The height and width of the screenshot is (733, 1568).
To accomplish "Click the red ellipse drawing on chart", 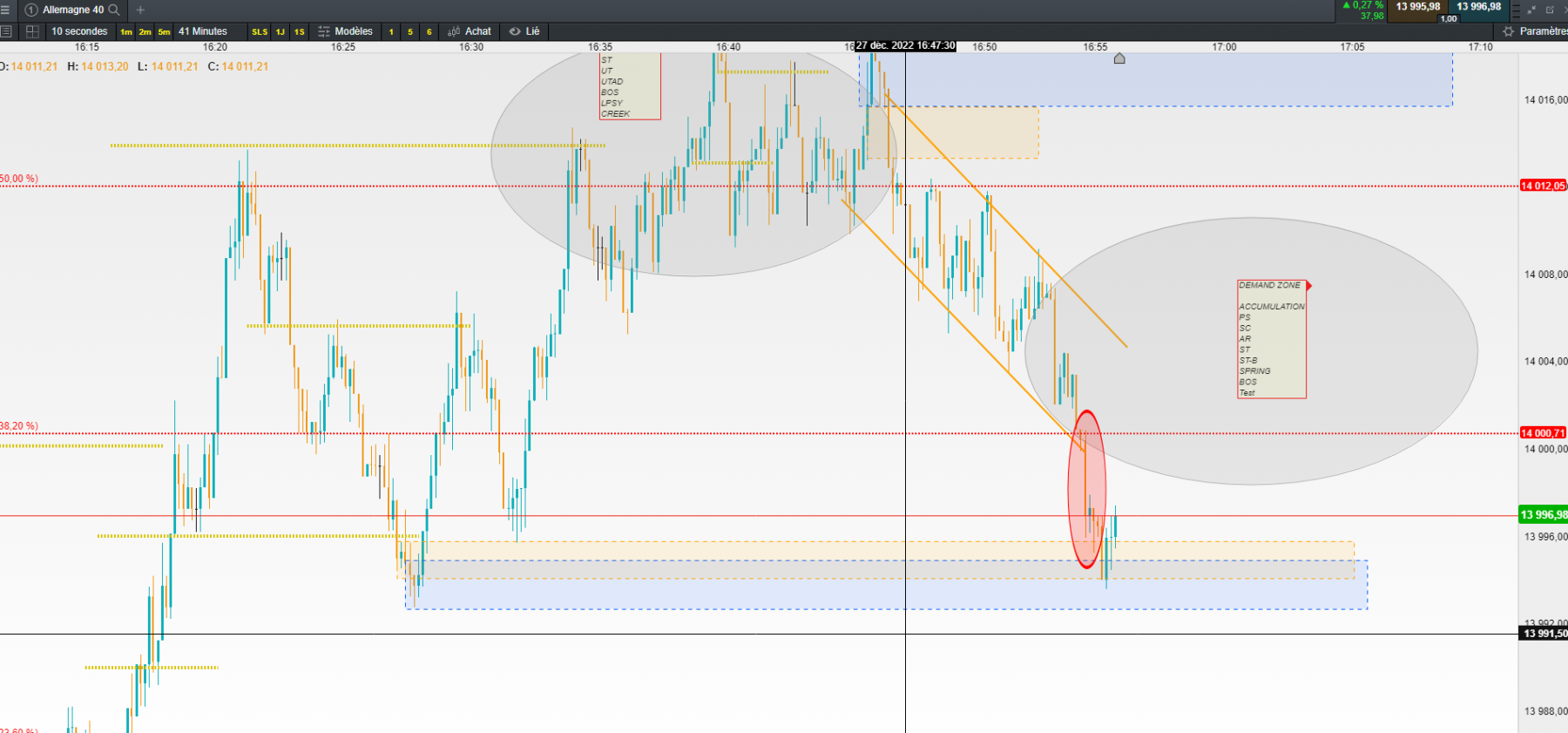I will click(1086, 489).
